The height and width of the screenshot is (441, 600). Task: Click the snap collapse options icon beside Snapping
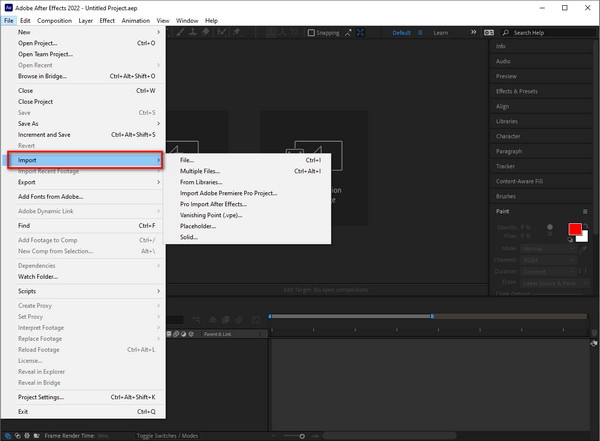(x=348, y=33)
